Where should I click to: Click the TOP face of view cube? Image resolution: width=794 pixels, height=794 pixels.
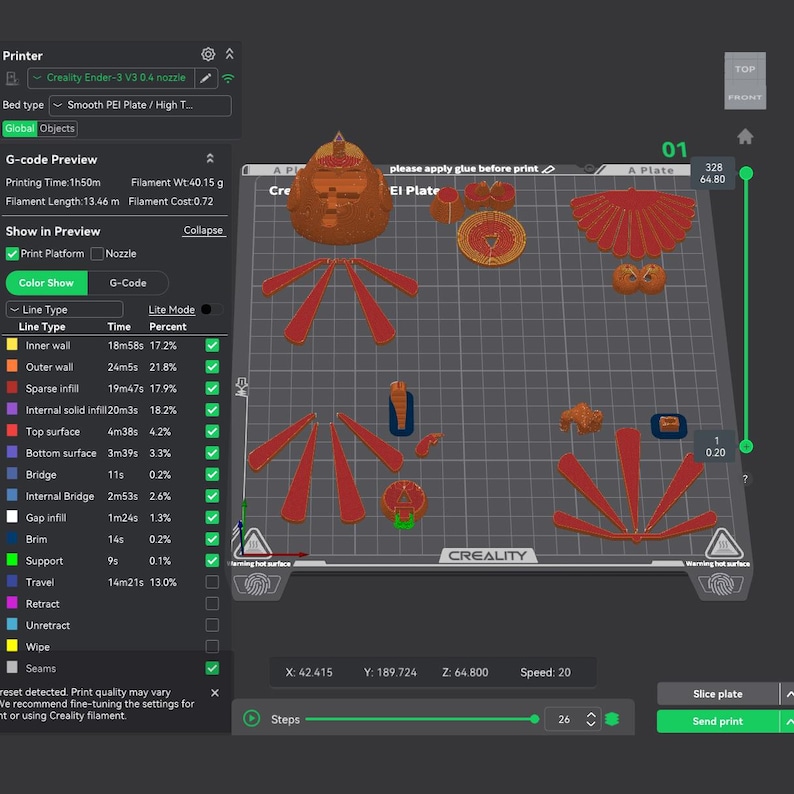tap(745, 68)
